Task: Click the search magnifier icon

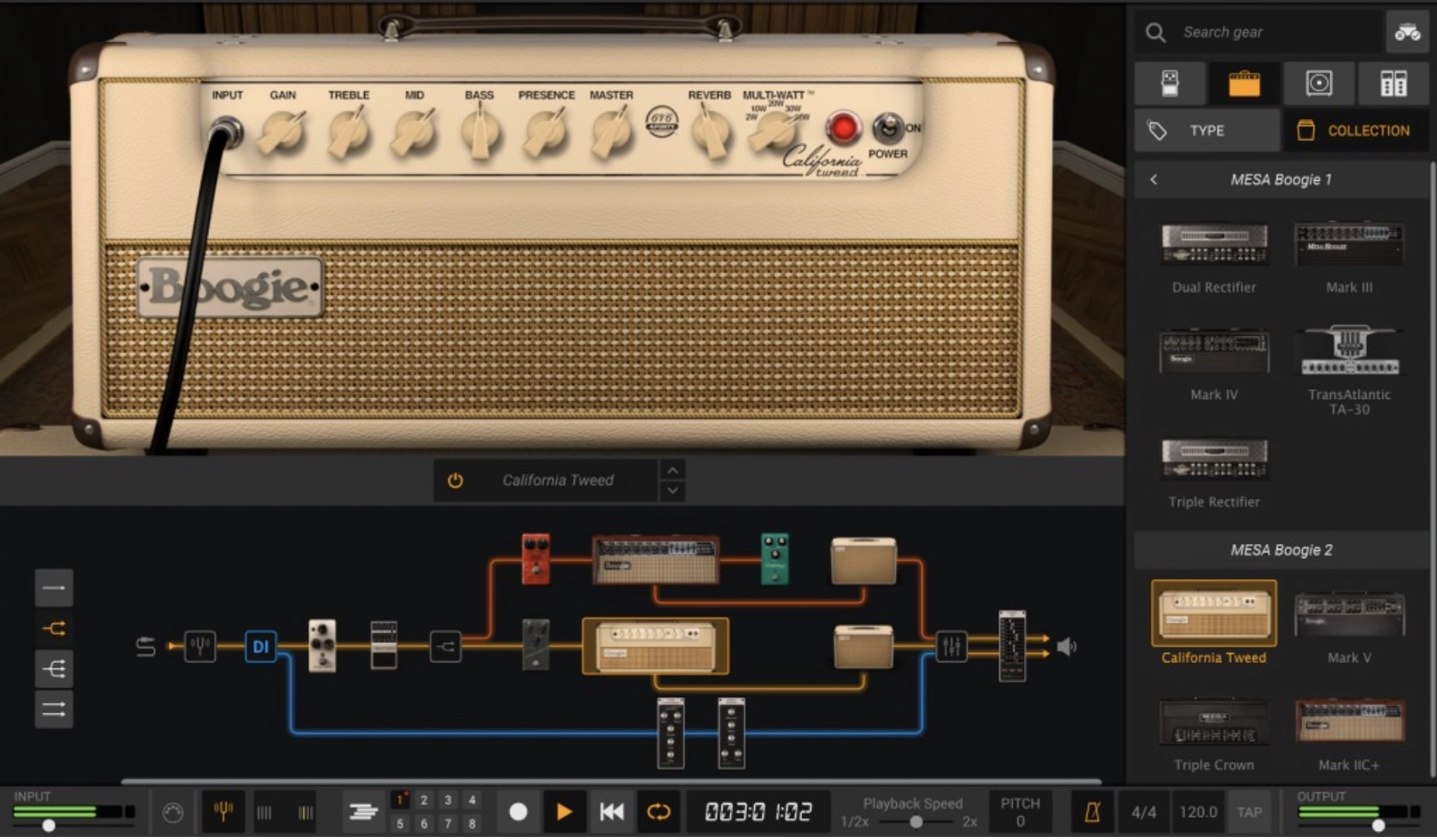Action: (x=1155, y=32)
